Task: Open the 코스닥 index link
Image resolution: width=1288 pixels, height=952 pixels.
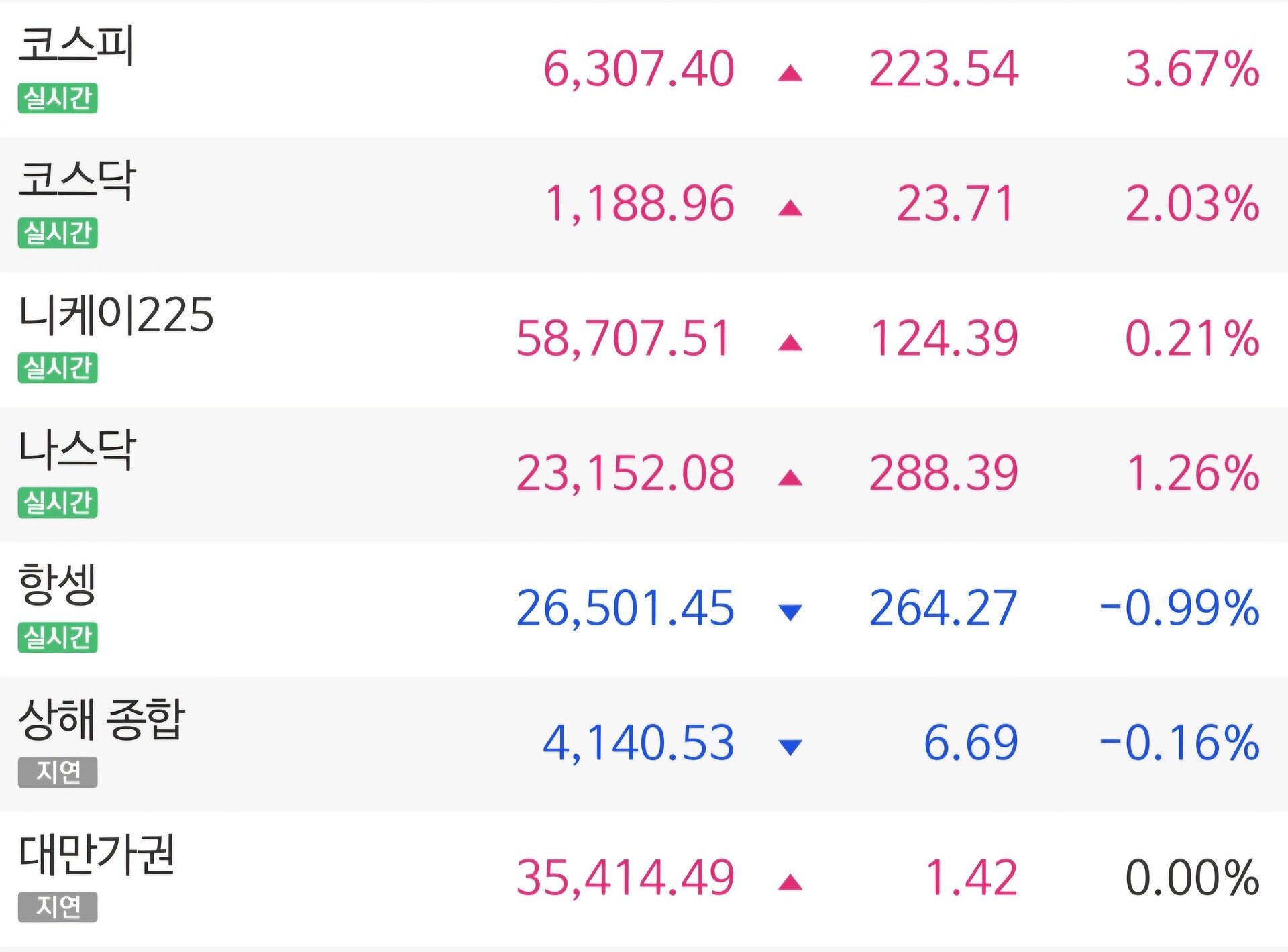Action: pyautogui.click(x=77, y=180)
